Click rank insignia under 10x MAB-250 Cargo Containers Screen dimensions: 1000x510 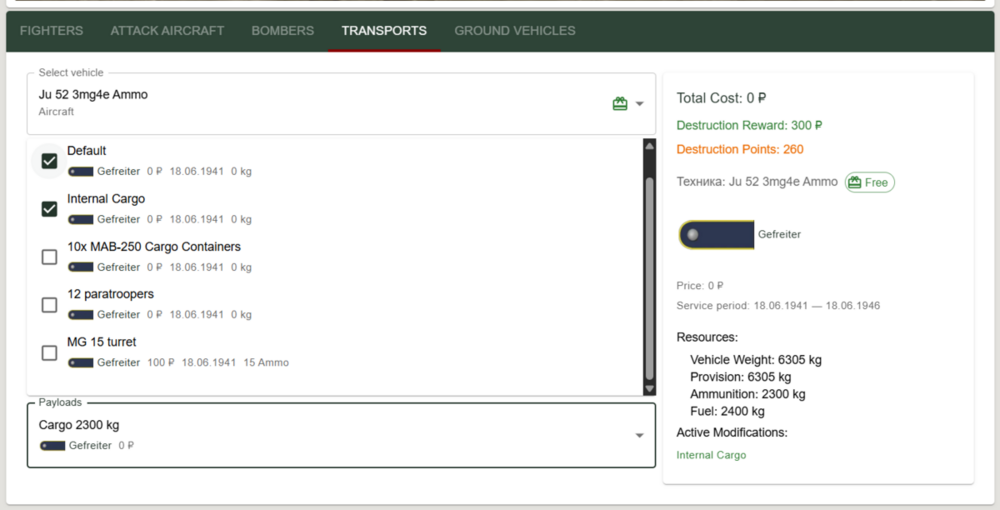pos(81,268)
